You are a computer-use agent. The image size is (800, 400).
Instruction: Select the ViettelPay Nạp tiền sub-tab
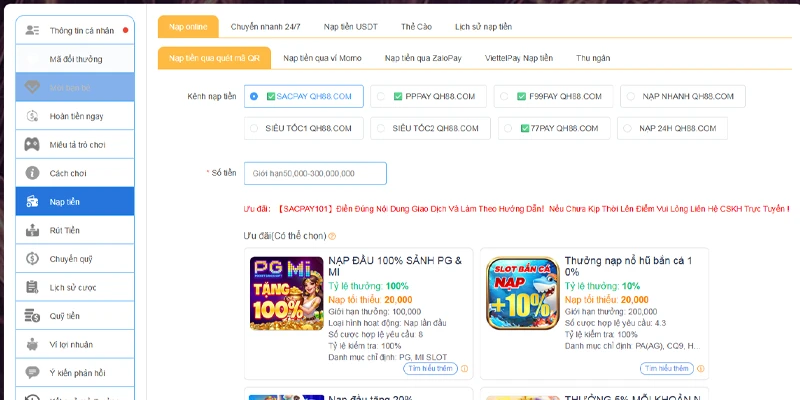point(518,58)
